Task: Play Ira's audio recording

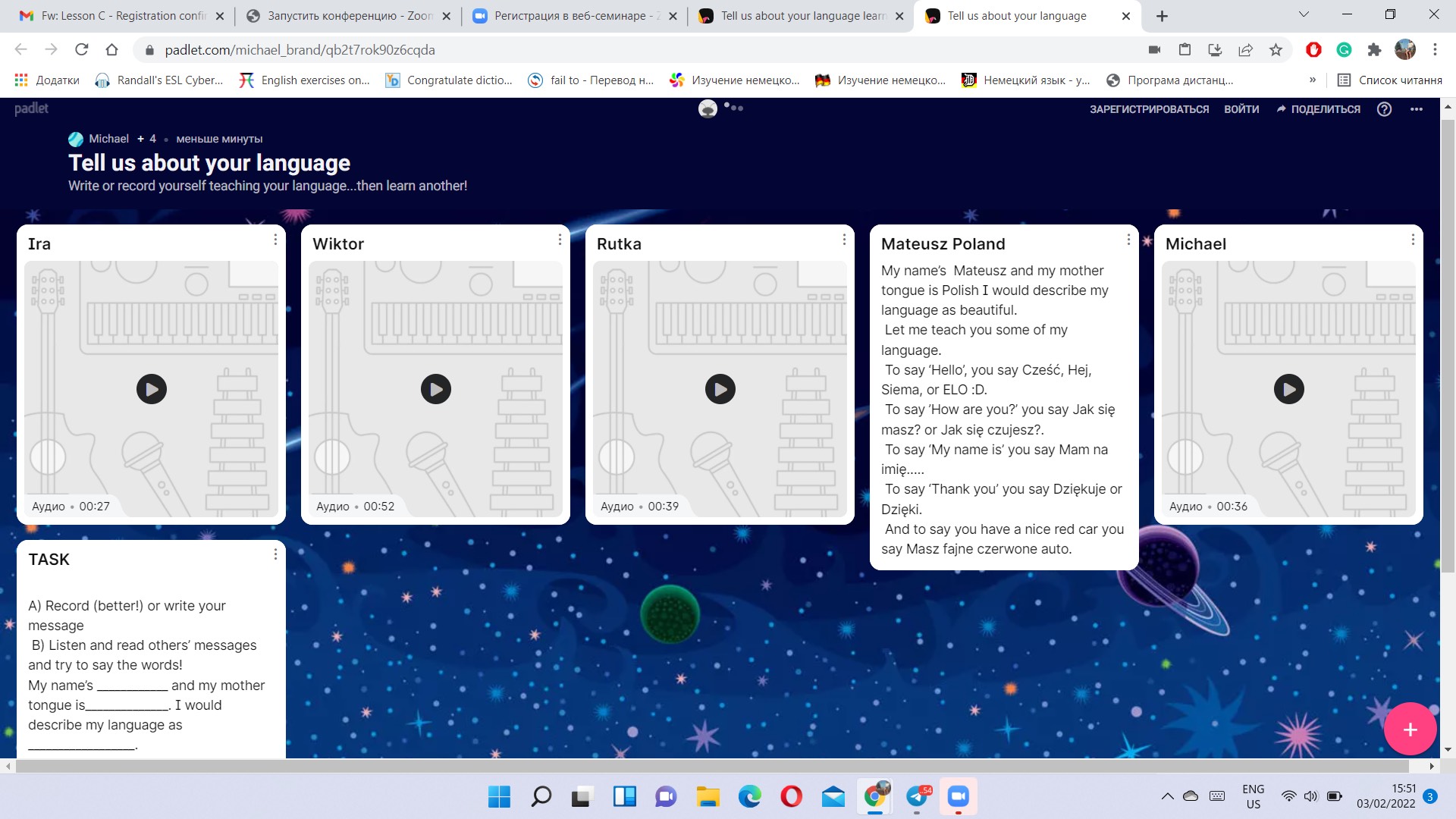Action: click(152, 389)
